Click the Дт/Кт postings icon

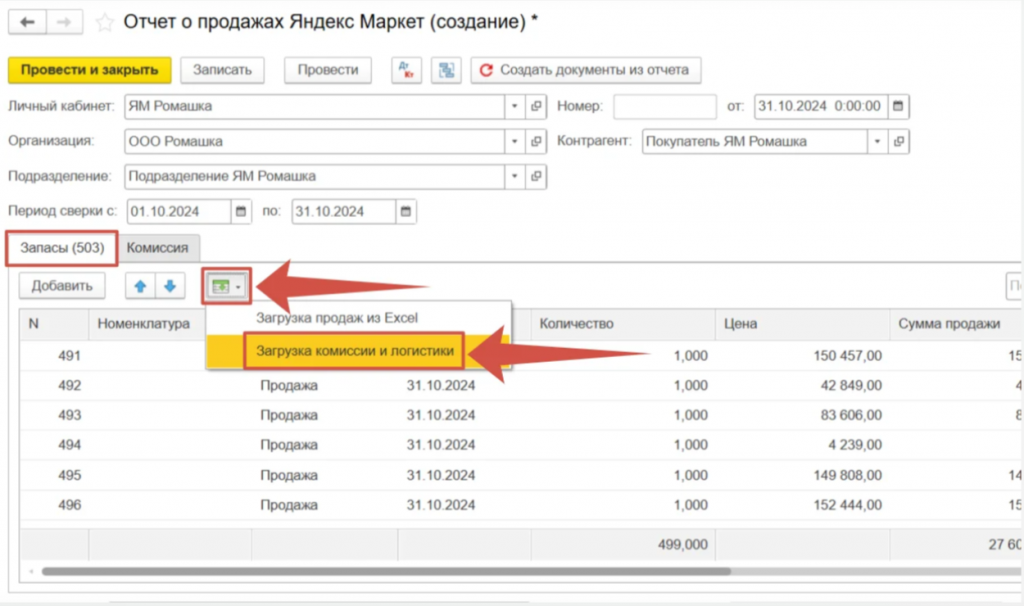click(406, 70)
